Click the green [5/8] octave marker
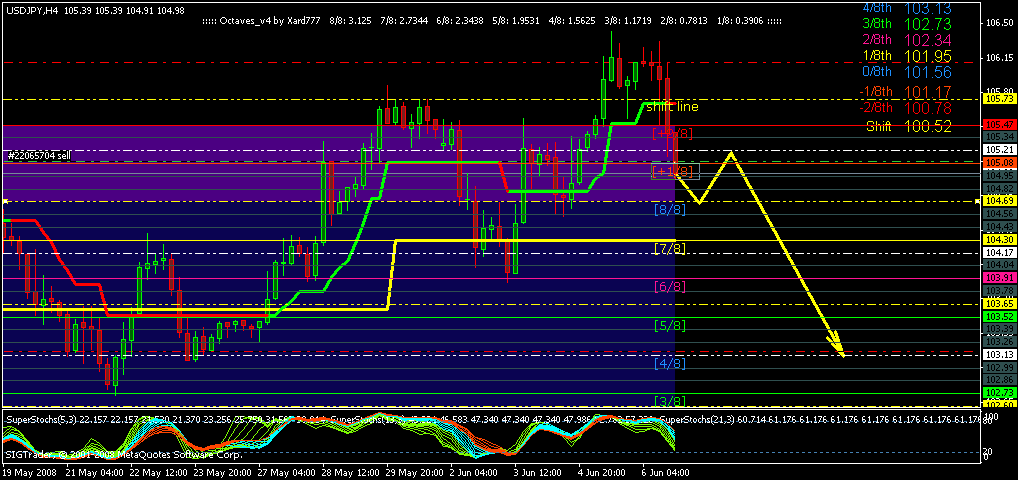 tap(669, 325)
